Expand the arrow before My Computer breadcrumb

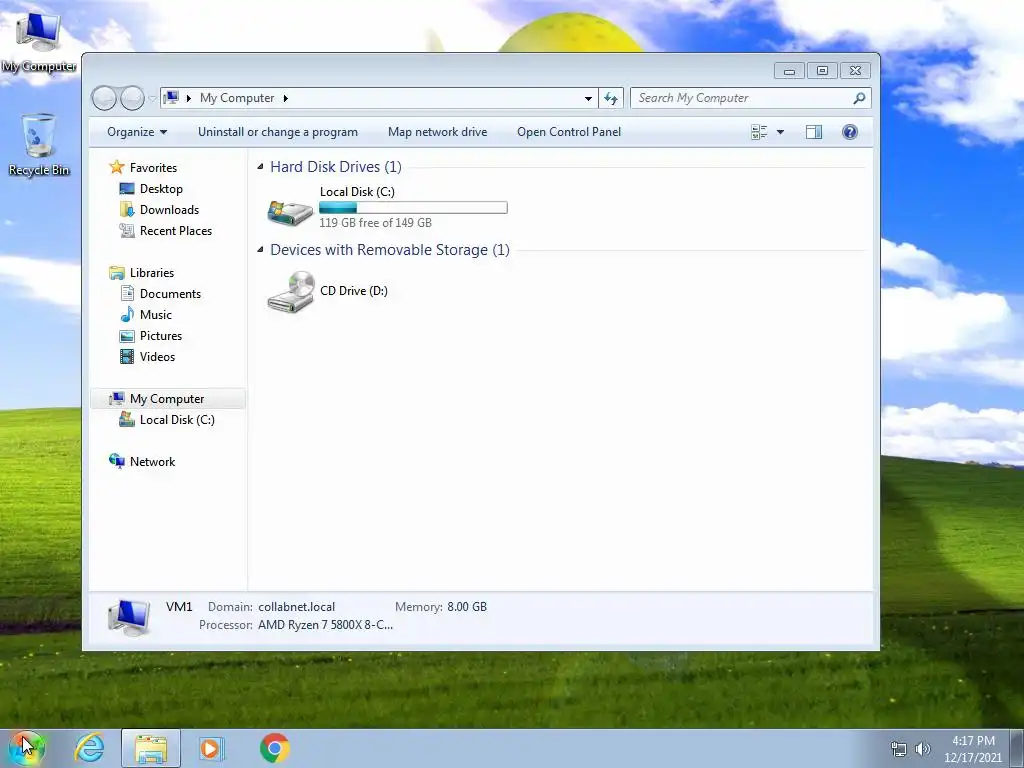(x=189, y=98)
